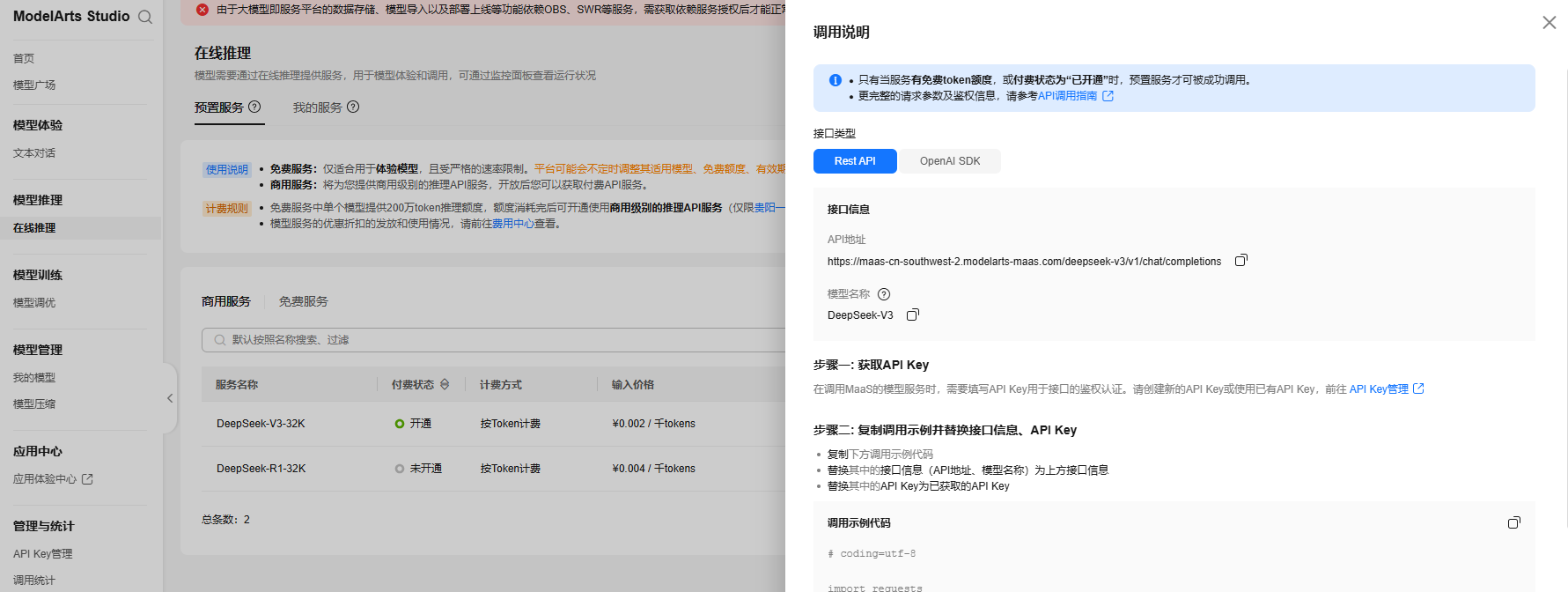The height and width of the screenshot is (592, 1568).
Task: Click the external link icon after API调用指南
Action: [1108, 96]
